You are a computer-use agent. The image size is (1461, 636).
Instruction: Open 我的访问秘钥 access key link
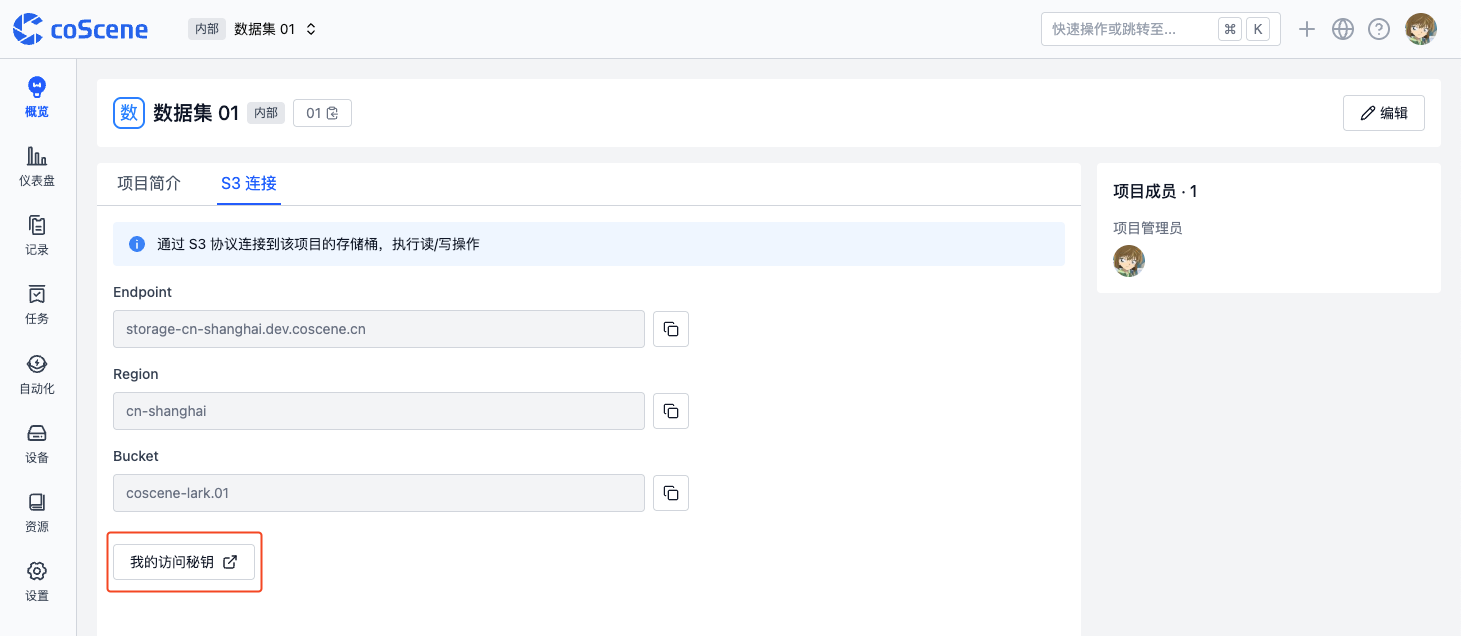coord(184,562)
